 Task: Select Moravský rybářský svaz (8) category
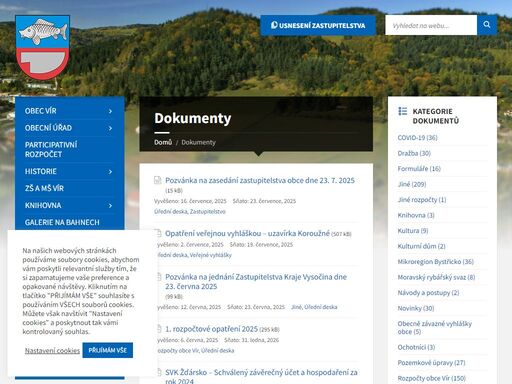[x=436, y=277]
